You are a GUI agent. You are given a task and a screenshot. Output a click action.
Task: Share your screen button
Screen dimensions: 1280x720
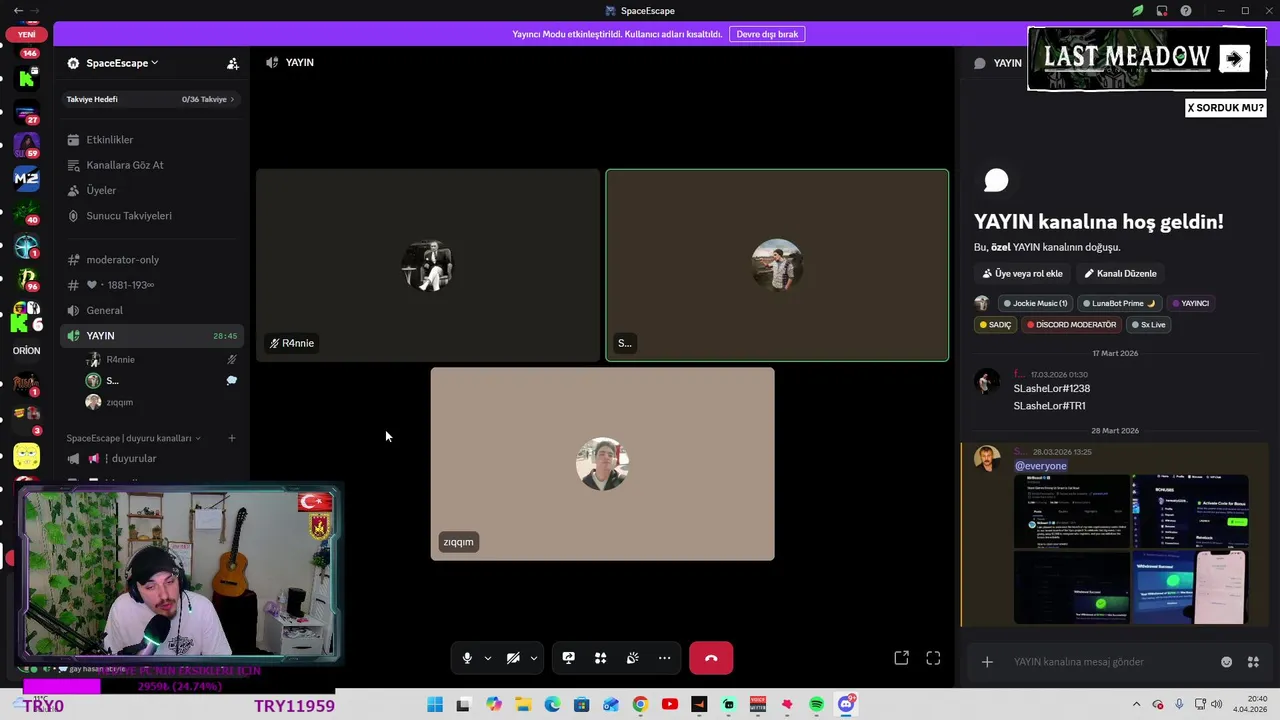pos(569,658)
